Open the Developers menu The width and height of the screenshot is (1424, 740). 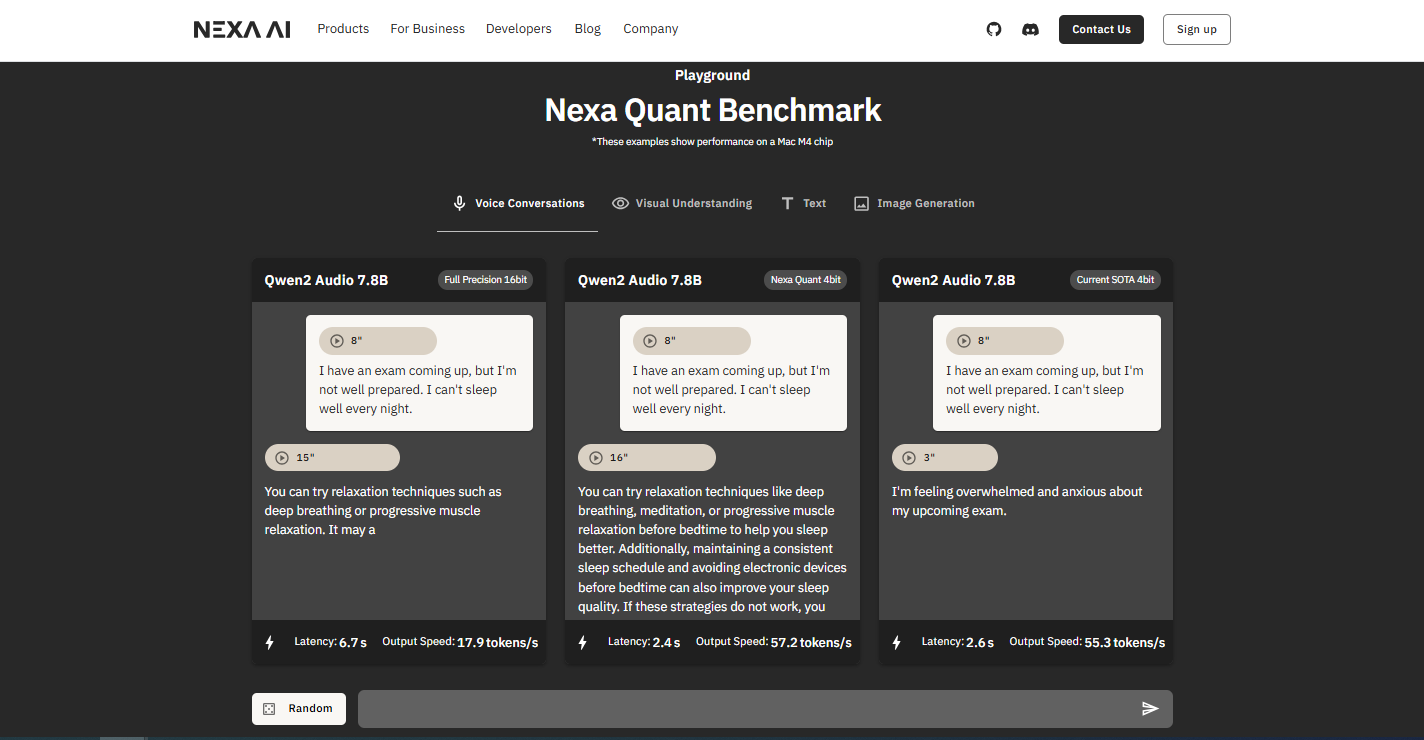518,29
